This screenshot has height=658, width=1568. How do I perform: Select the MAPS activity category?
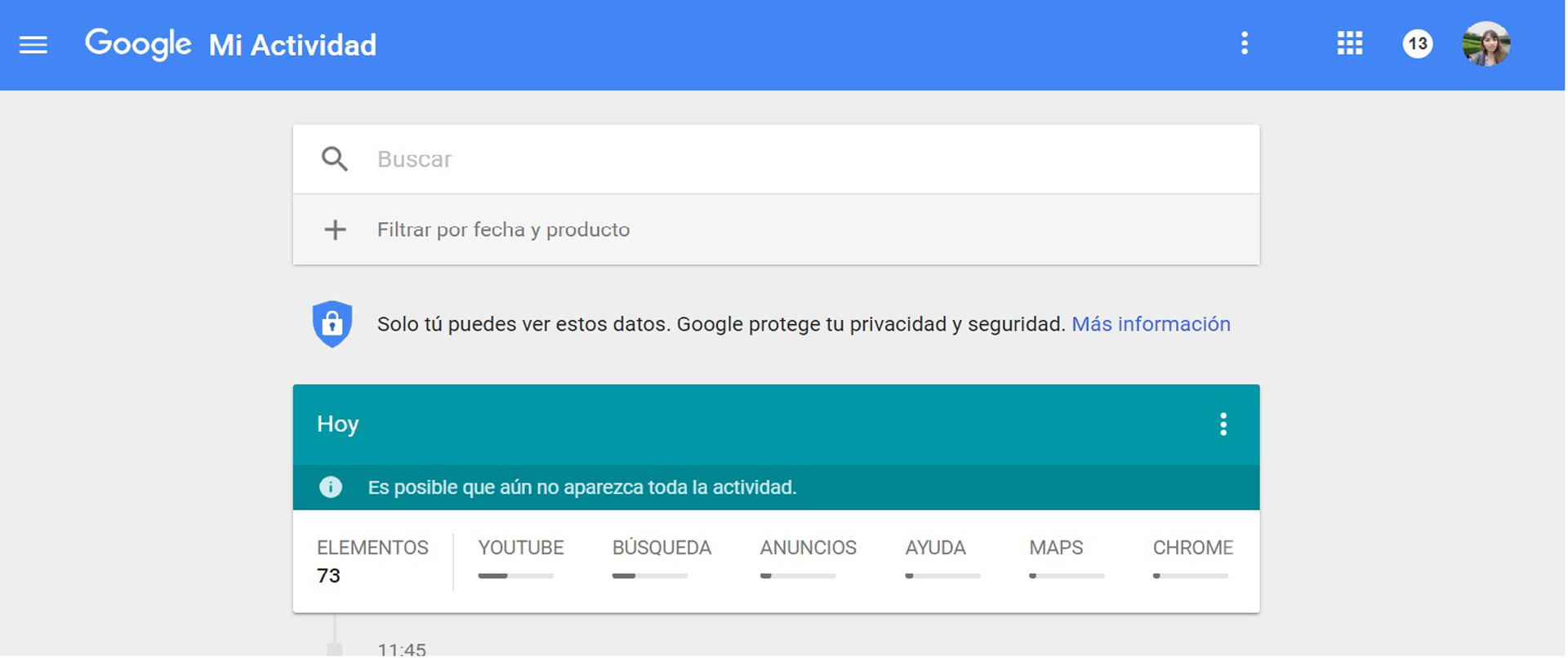pyautogui.click(x=1056, y=548)
